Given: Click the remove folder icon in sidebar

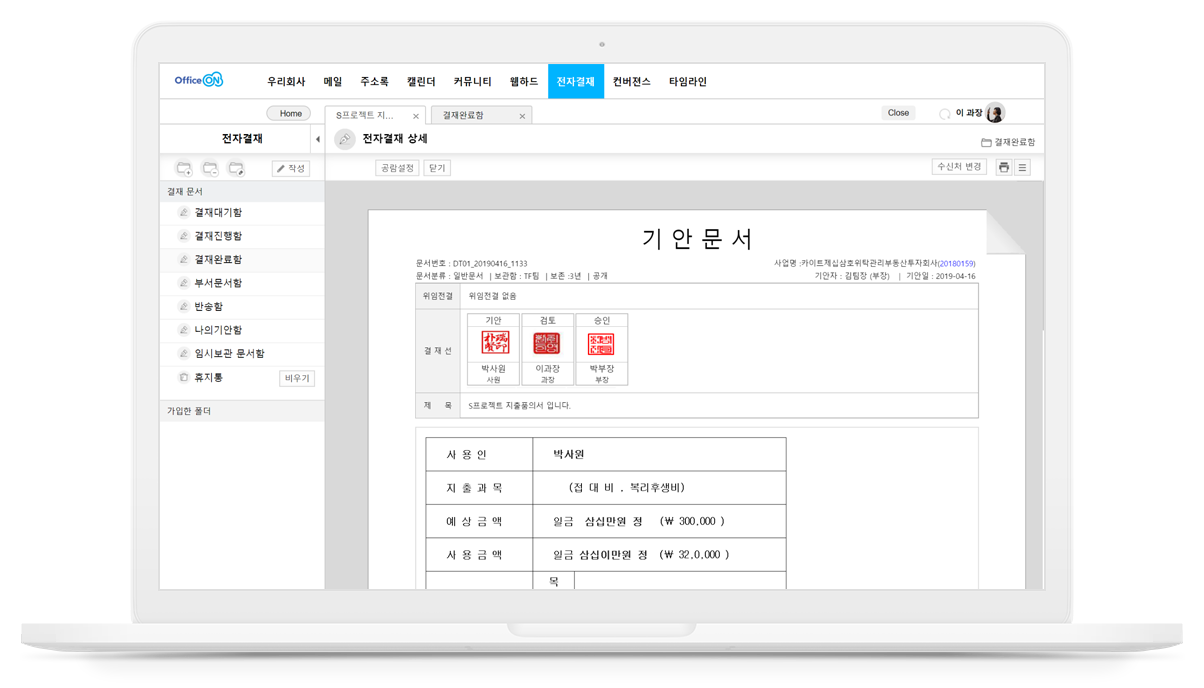Looking at the screenshot, I should point(210,169).
